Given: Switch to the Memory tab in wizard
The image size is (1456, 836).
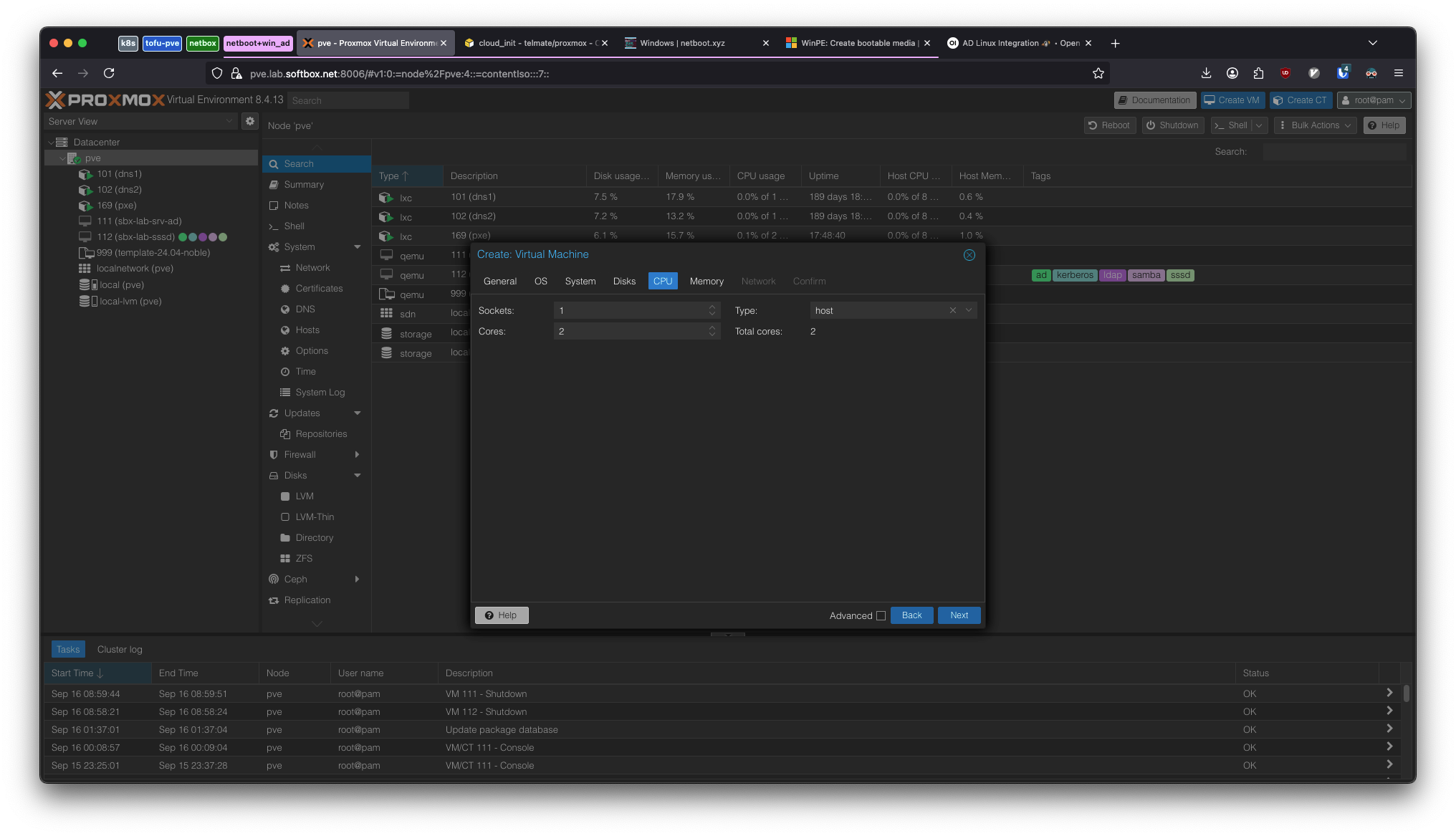Looking at the screenshot, I should coord(706,281).
